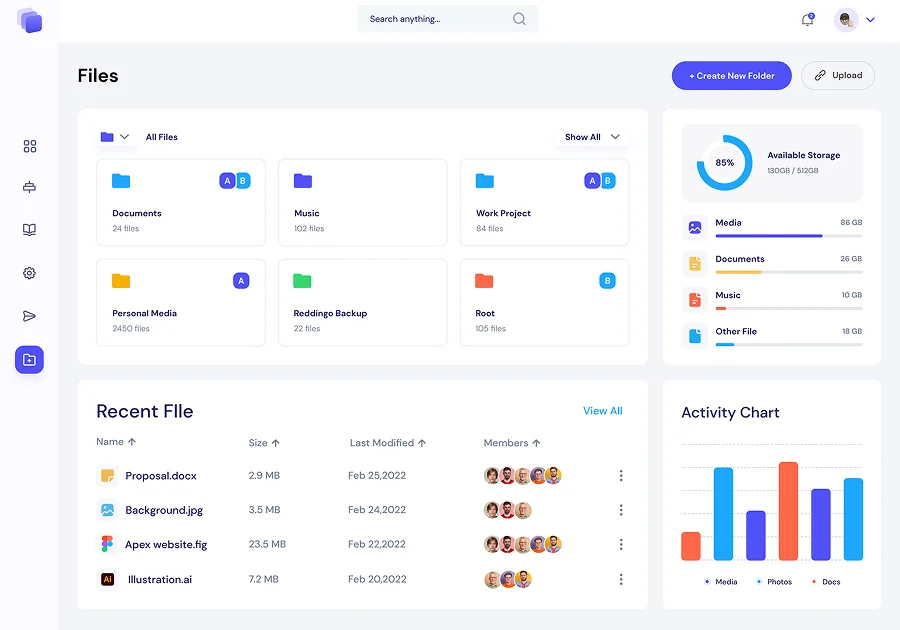This screenshot has height=630, width=900.
Task: Open more options for Illustration.ai
Action: [621, 580]
